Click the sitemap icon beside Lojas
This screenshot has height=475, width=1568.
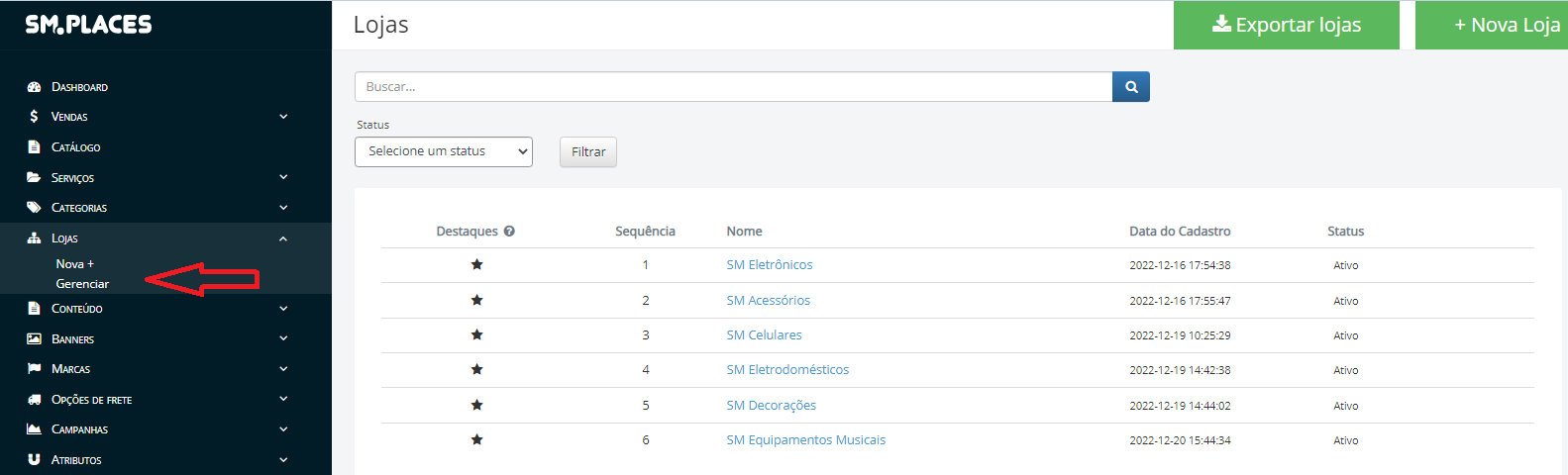[x=34, y=238]
